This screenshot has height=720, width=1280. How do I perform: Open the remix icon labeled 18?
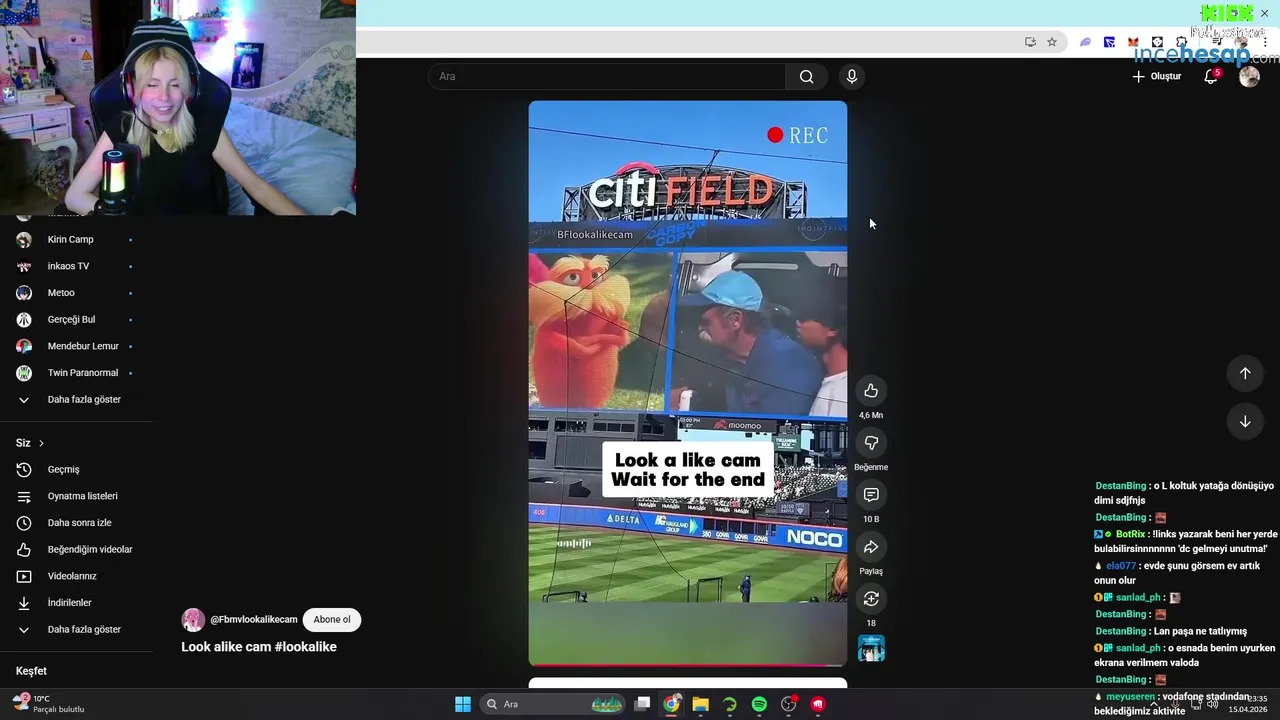coord(871,599)
